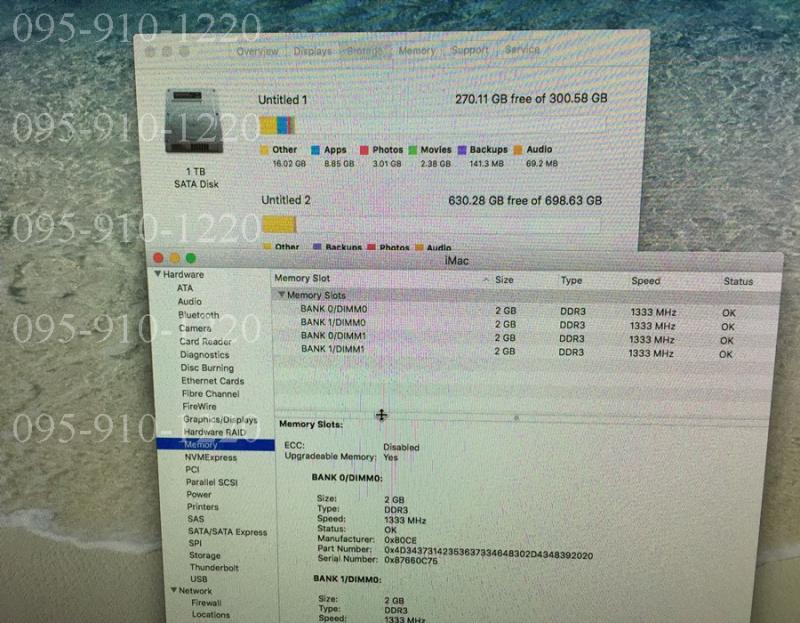Image resolution: width=800 pixels, height=623 pixels.
Task: Collapse the Network section in the sidebar
Action: (x=174, y=590)
